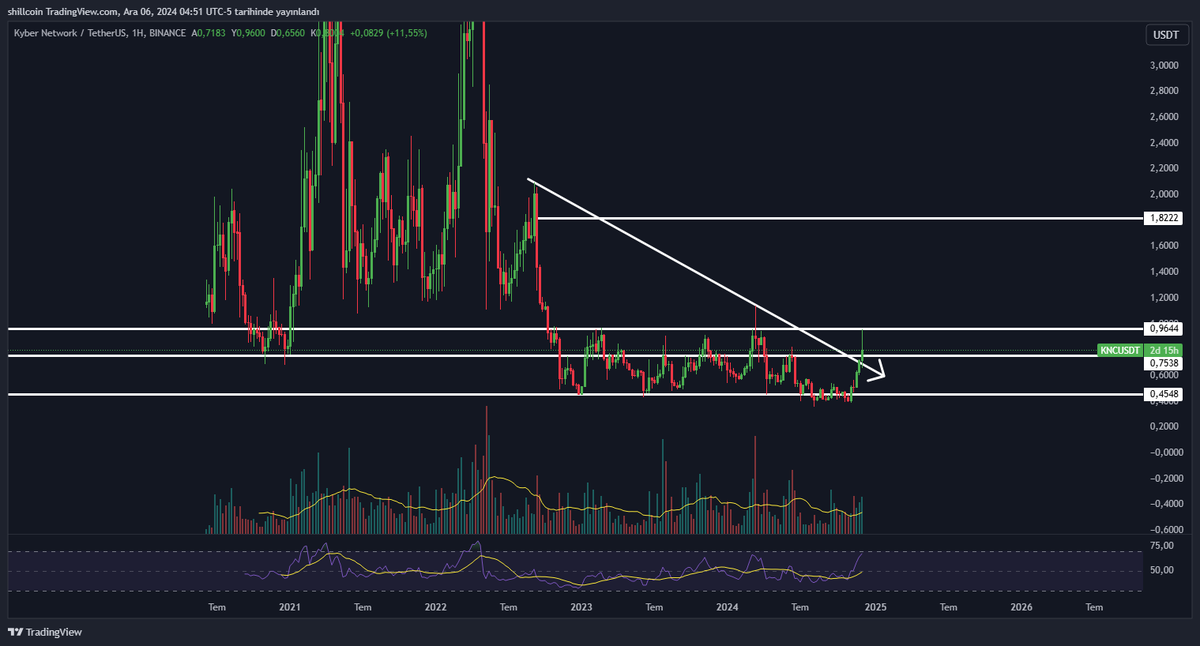Click the change value +0,0829 (+11,55%)
The width and height of the screenshot is (1200, 646).
[389, 33]
